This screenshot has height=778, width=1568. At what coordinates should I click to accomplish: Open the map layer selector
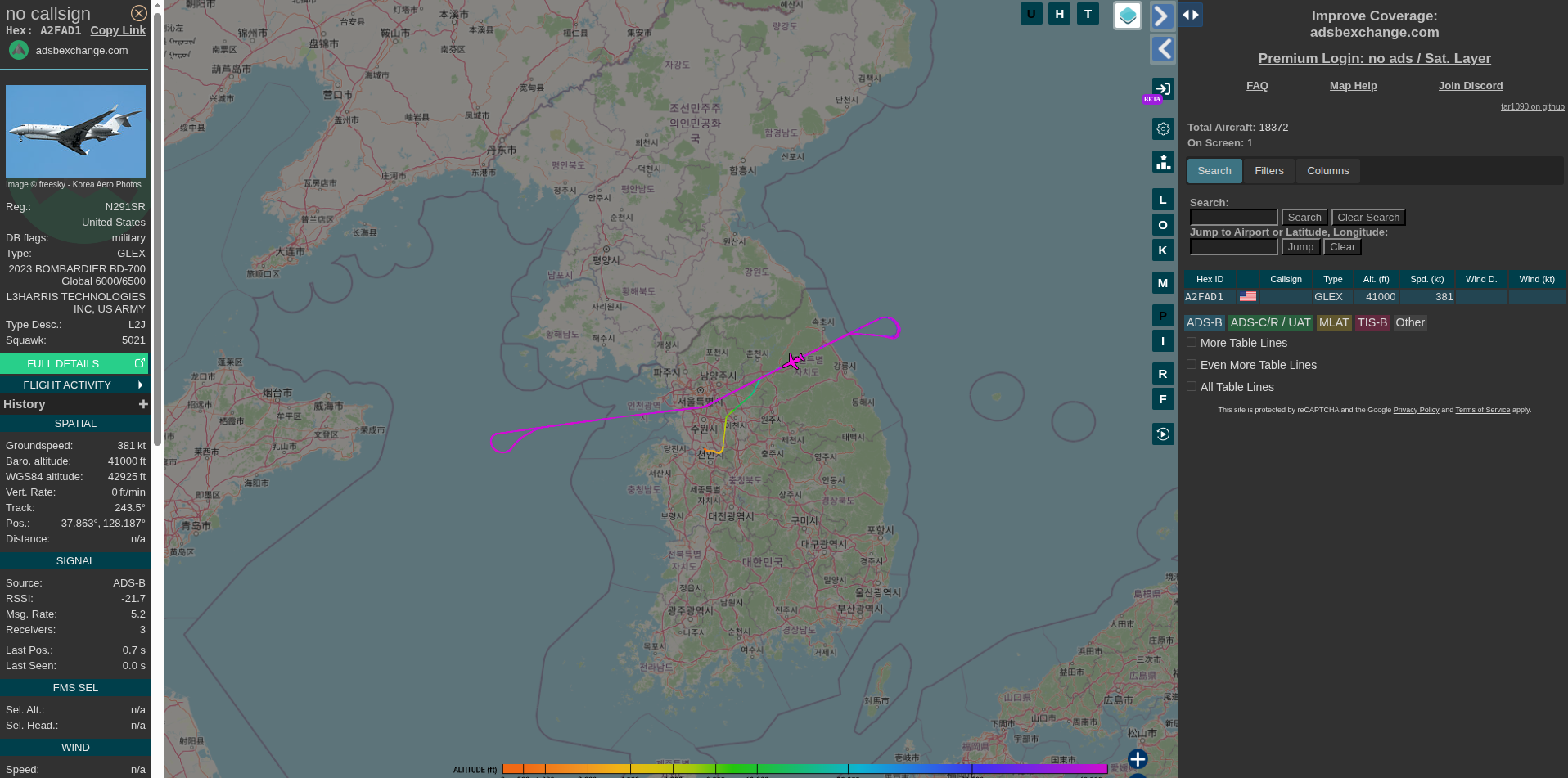click(x=1128, y=16)
